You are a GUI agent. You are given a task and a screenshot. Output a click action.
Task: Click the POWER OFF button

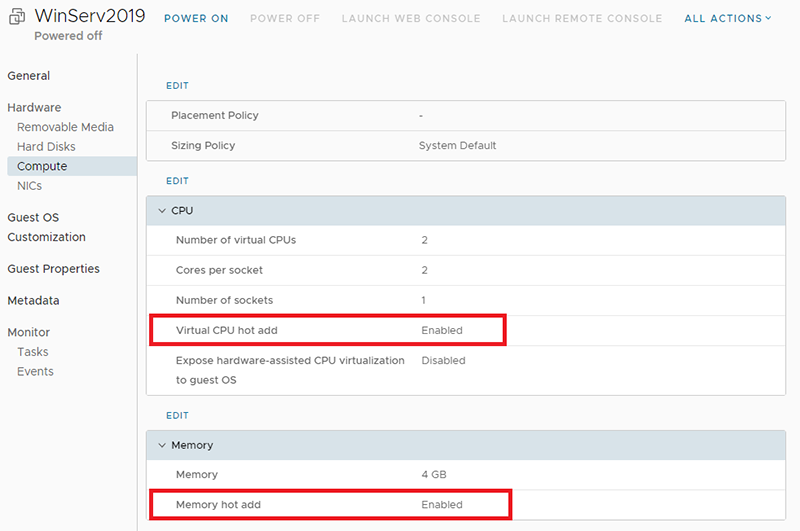click(285, 18)
